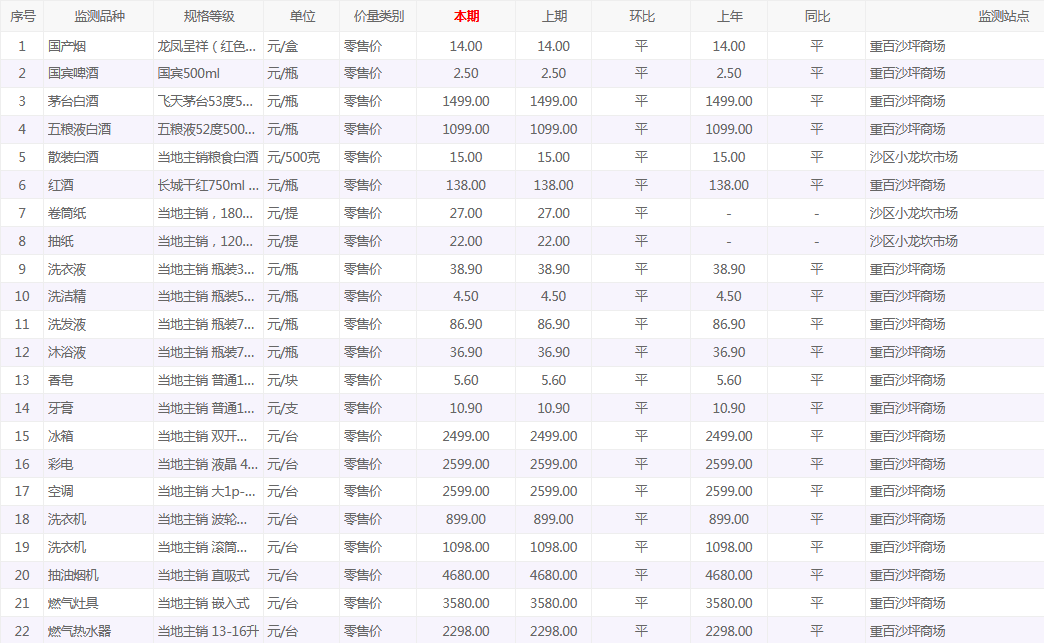Click the 上年 column header

coord(730,16)
